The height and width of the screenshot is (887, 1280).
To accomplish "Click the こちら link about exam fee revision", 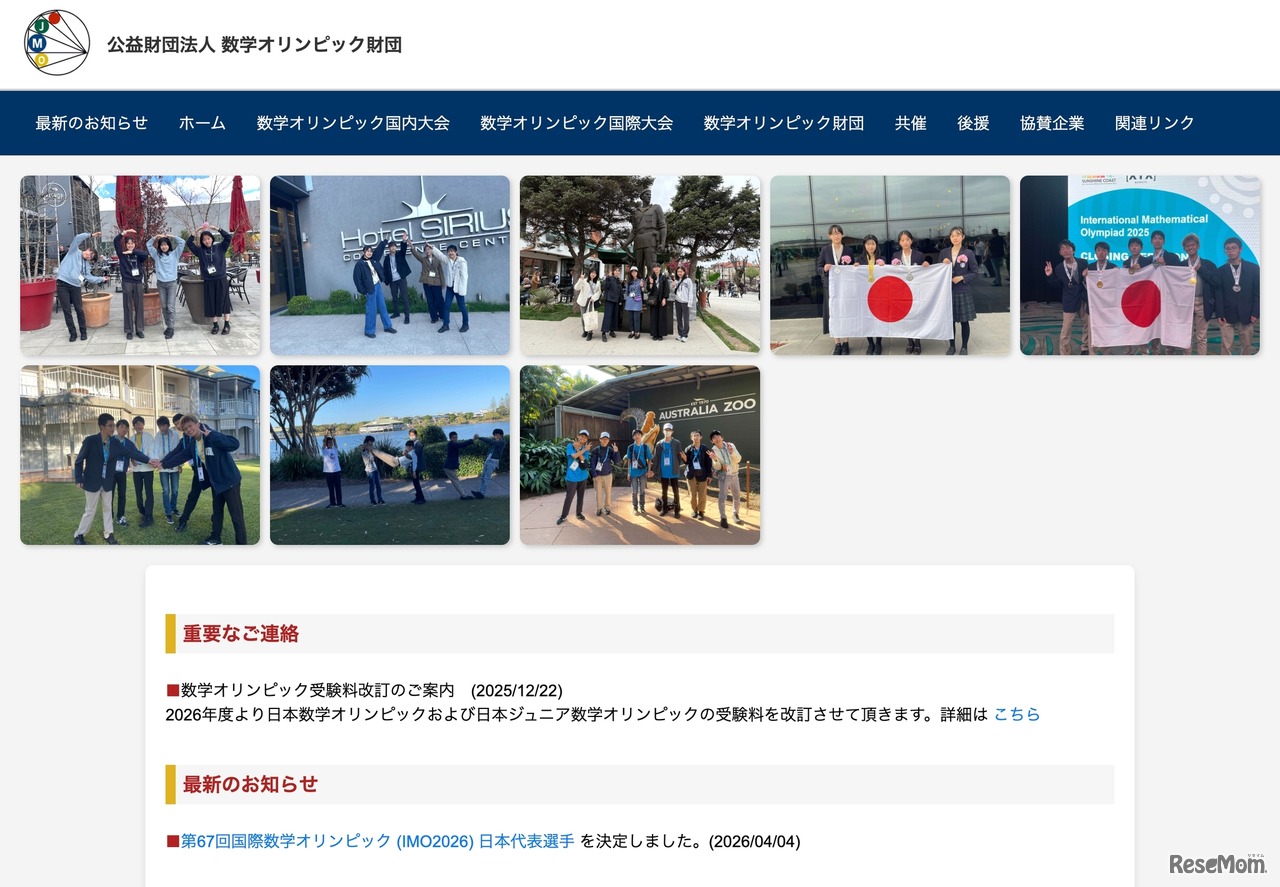I will (1016, 713).
